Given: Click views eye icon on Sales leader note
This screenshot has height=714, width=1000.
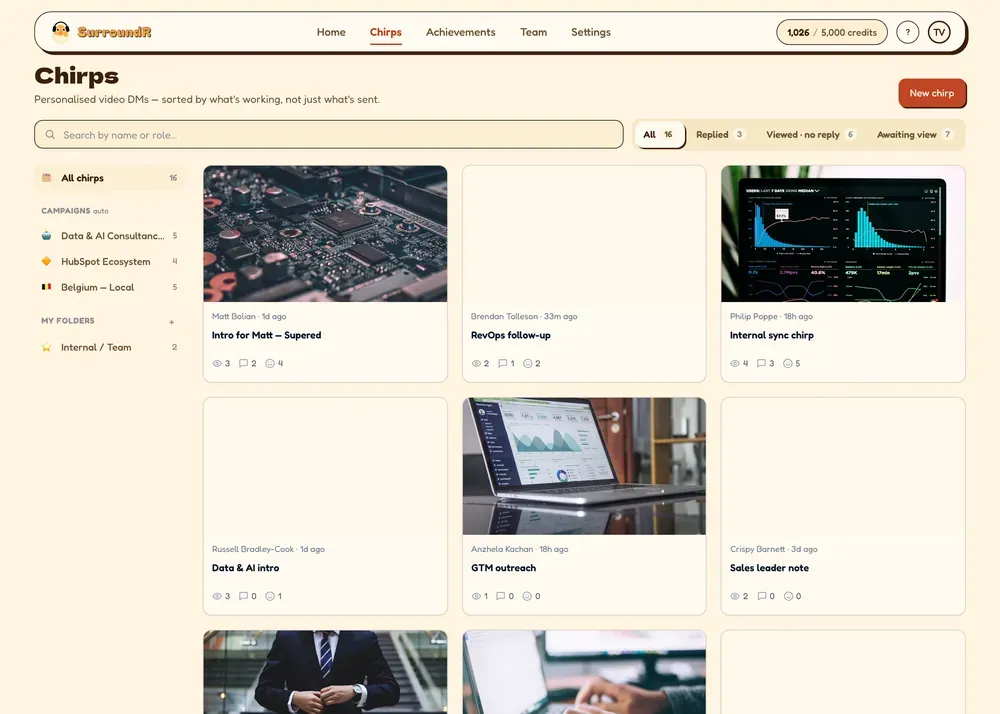Looking at the screenshot, I should (735, 596).
